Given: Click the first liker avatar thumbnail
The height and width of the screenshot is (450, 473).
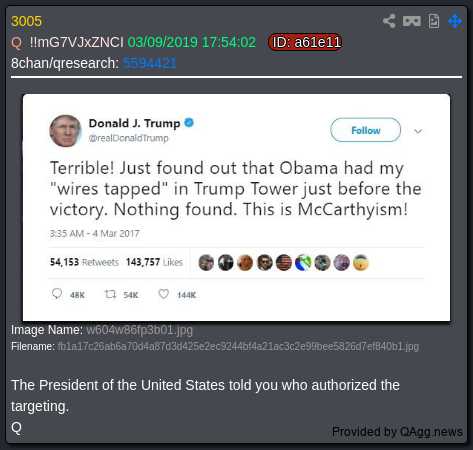Looking at the screenshot, I should click(x=206, y=262).
